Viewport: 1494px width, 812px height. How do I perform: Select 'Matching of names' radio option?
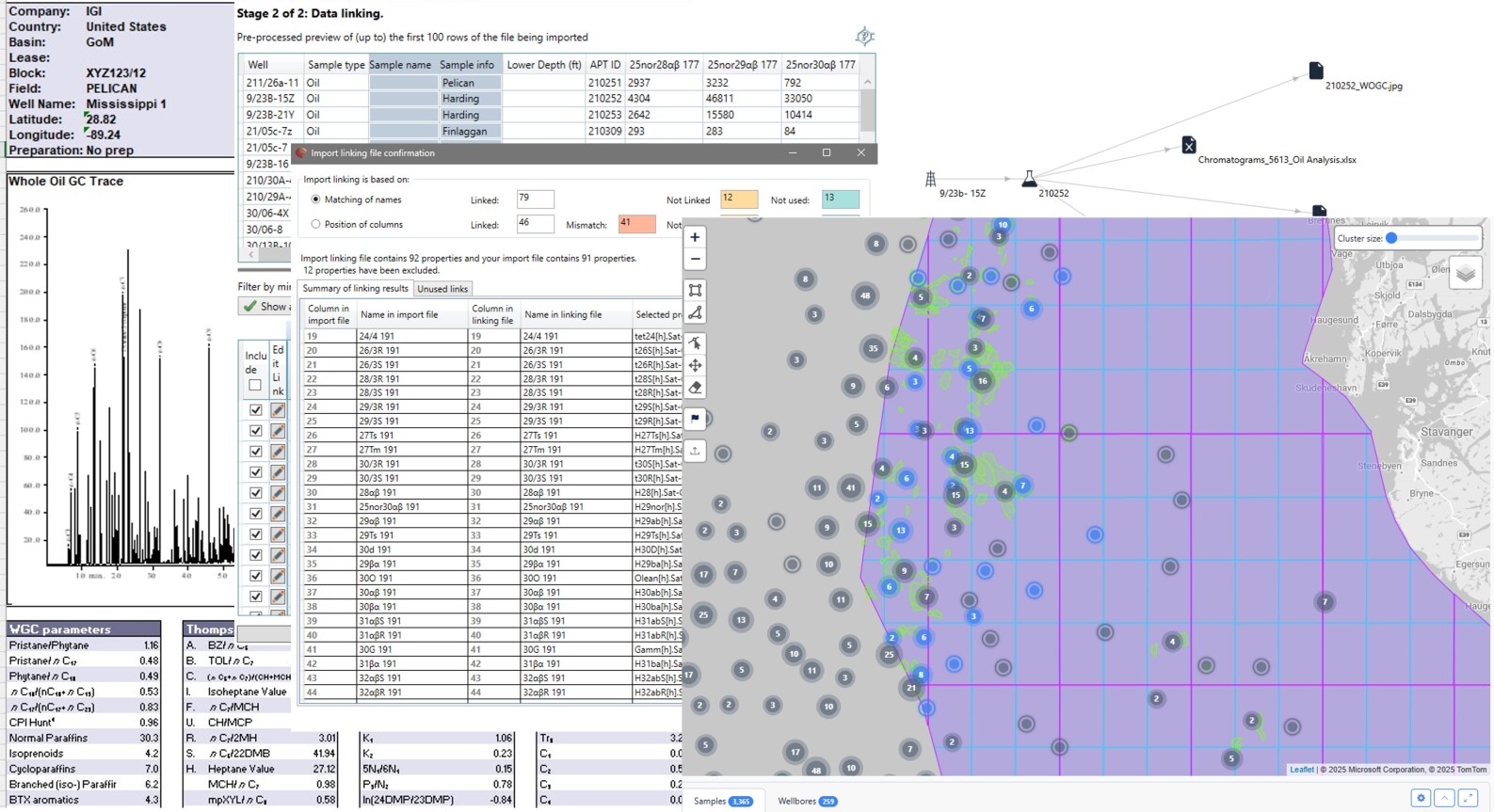(x=316, y=199)
